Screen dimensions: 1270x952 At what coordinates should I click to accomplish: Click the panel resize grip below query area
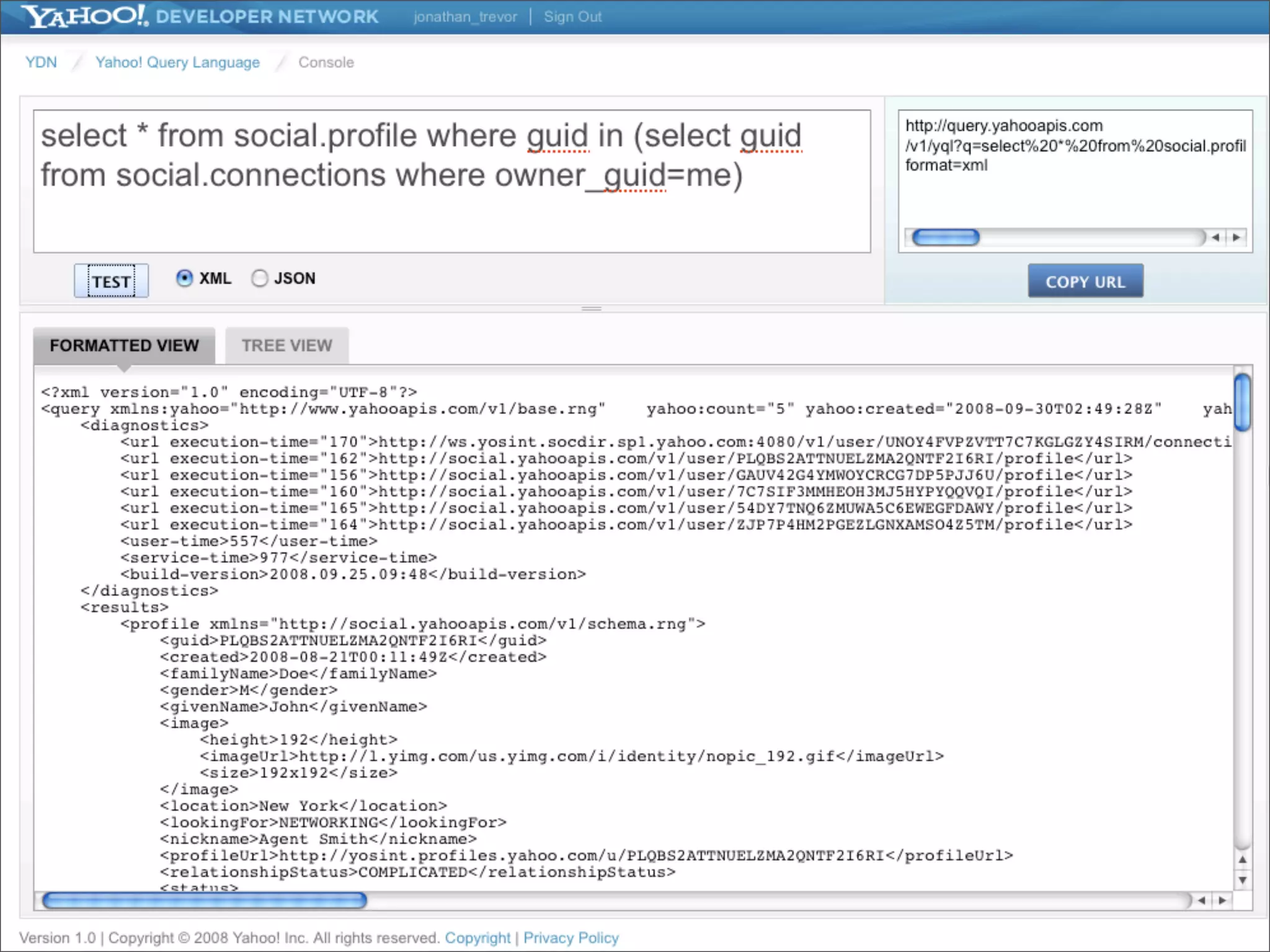click(592, 309)
